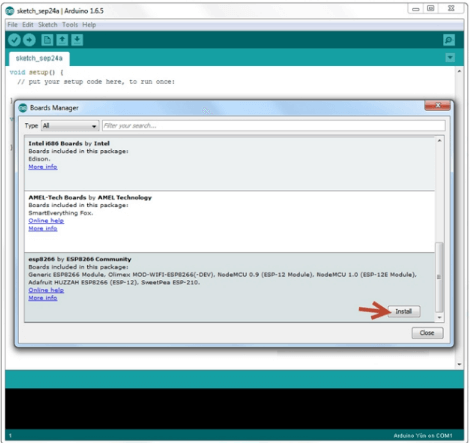The height and width of the screenshot is (443, 470).
Task: Click the 'put your setup code here' comment
Action: click(x=96, y=82)
